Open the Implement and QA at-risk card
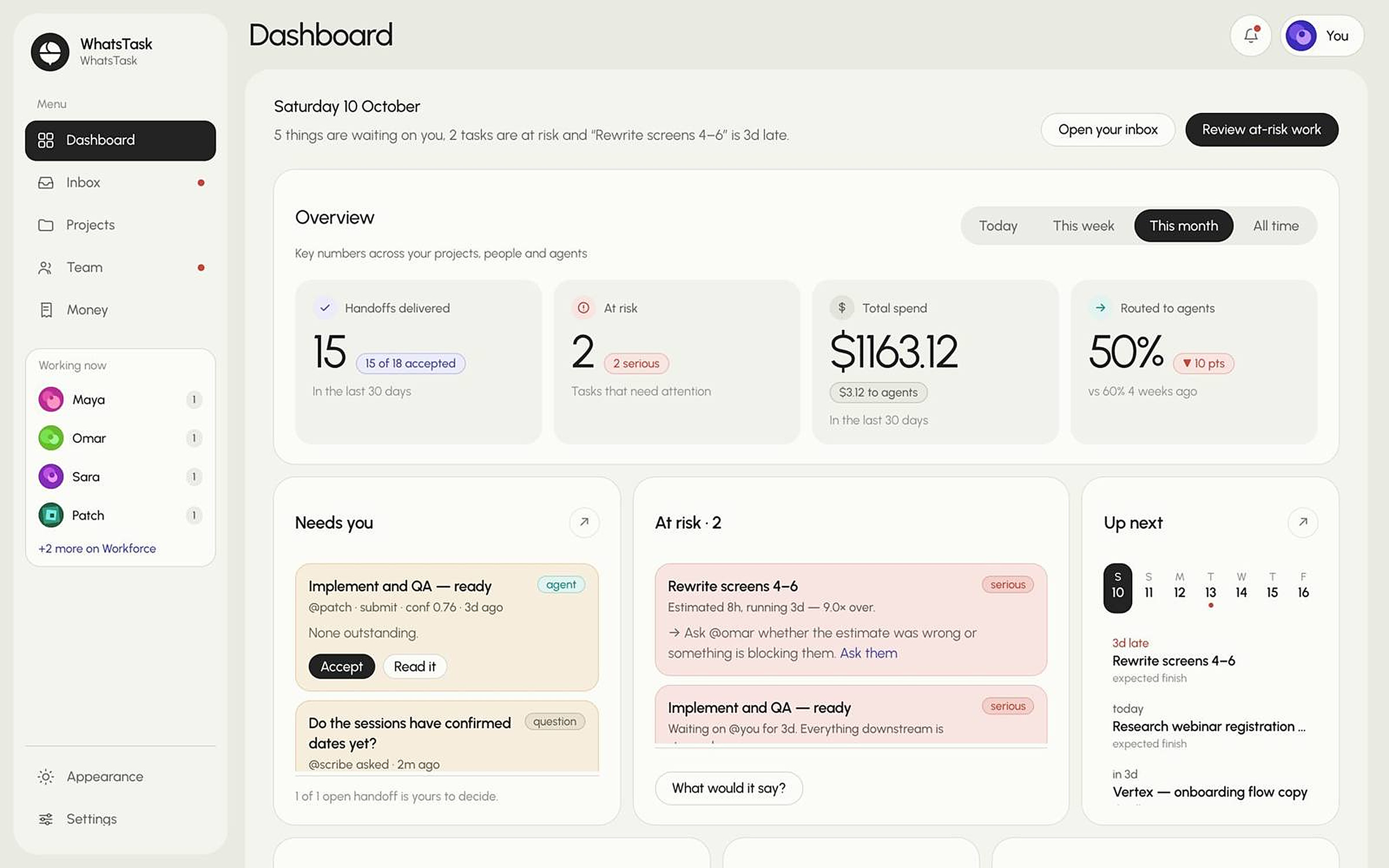Screen dimensions: 1389x868 point(851,715)
